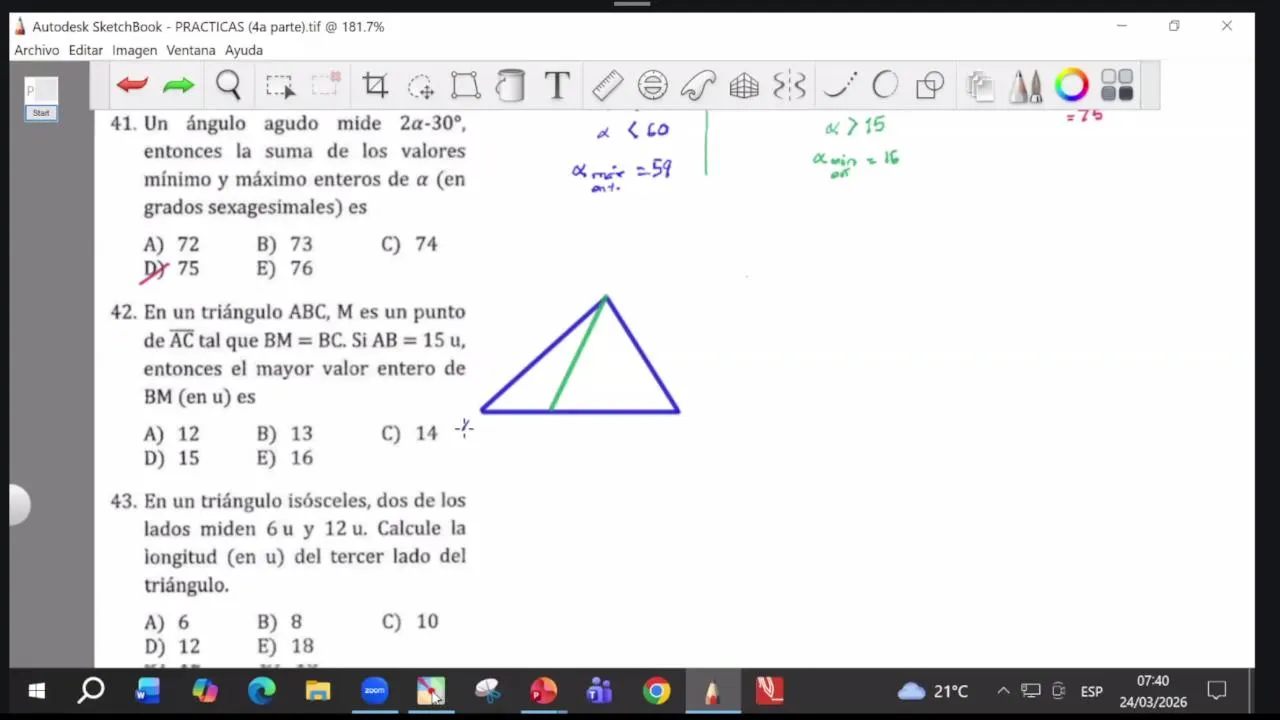Toggle the Symmetry tool

coord(789,86)
